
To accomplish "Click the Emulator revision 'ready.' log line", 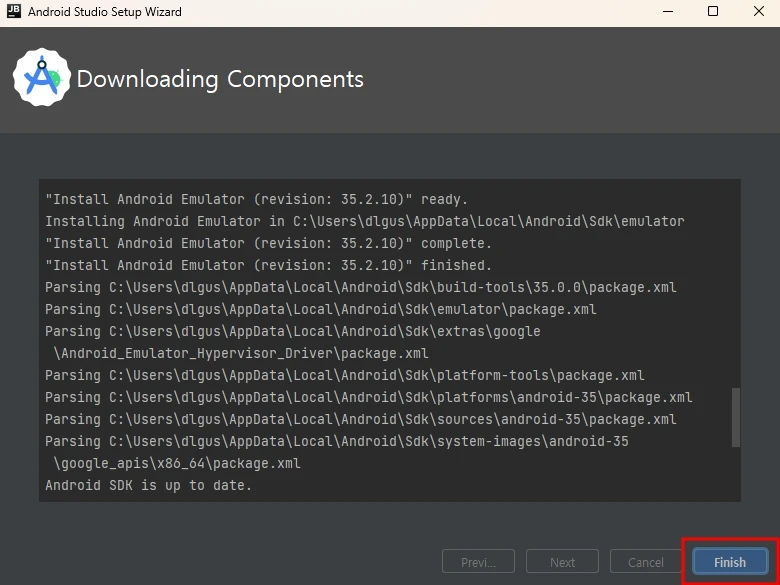I will [256, 199].
